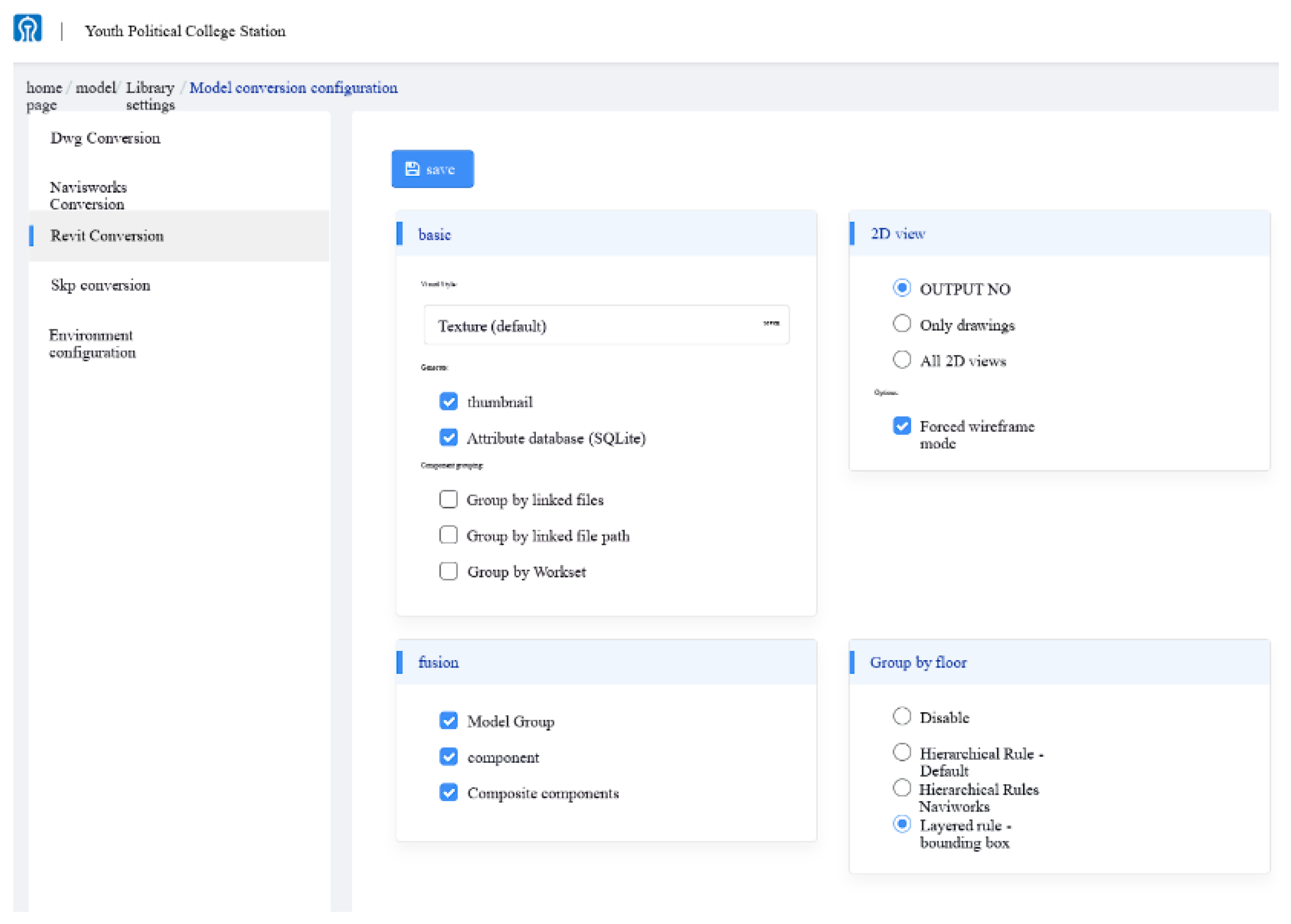Viewport: 1291px width, 924px height.
Task: Click the save button
Action: [432, 169]
